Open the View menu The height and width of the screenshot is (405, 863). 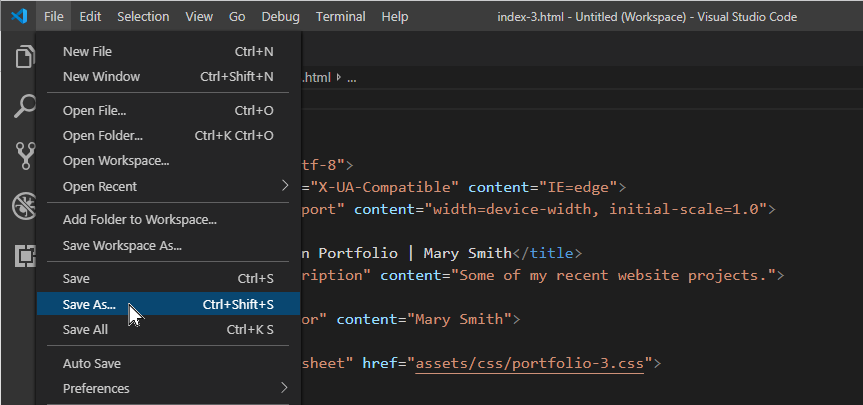199,17
